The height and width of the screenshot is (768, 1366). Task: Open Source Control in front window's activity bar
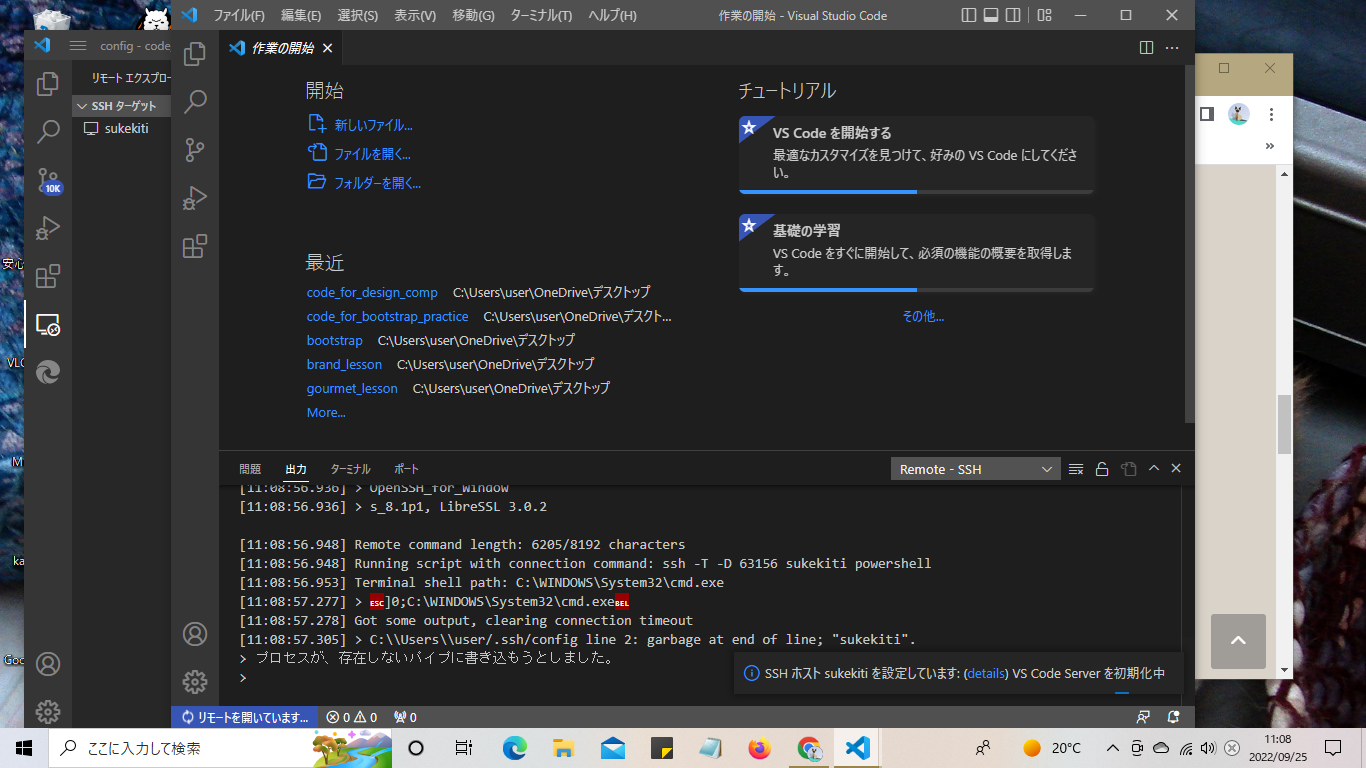click(195, 150)
